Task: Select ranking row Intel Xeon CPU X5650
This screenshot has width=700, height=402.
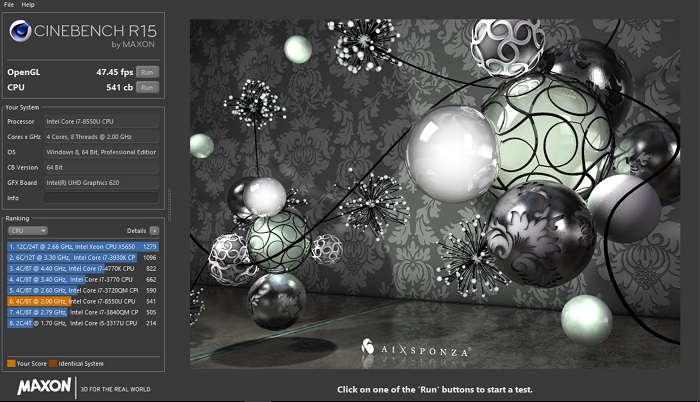Action: click(83, 247)
